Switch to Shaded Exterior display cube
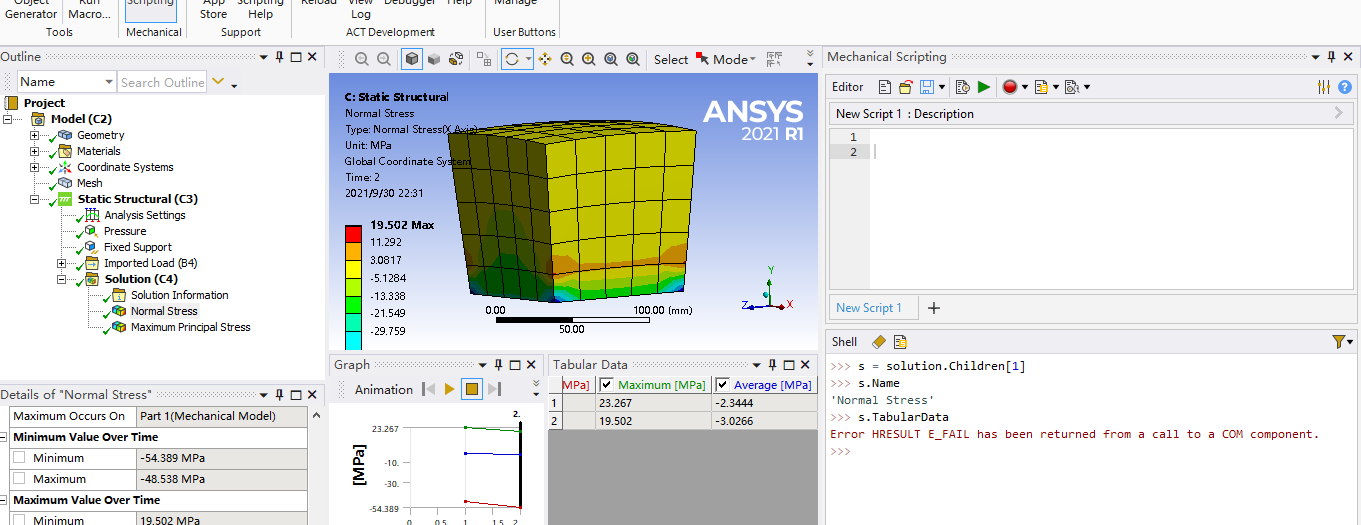1361x525 pixels. coord(434,60)
